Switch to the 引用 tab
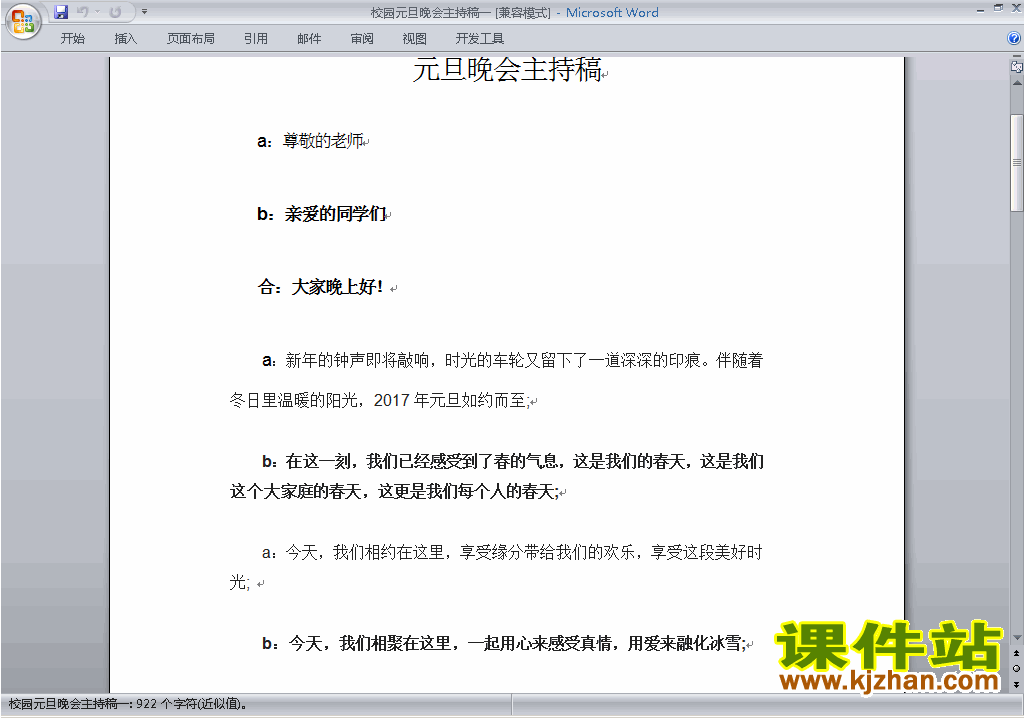Screen dimensions: 1024x718 256,39
